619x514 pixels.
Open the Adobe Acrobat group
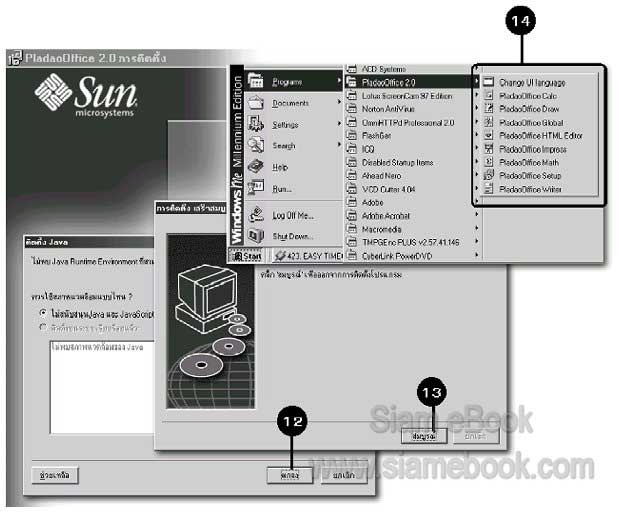(413, 216)
